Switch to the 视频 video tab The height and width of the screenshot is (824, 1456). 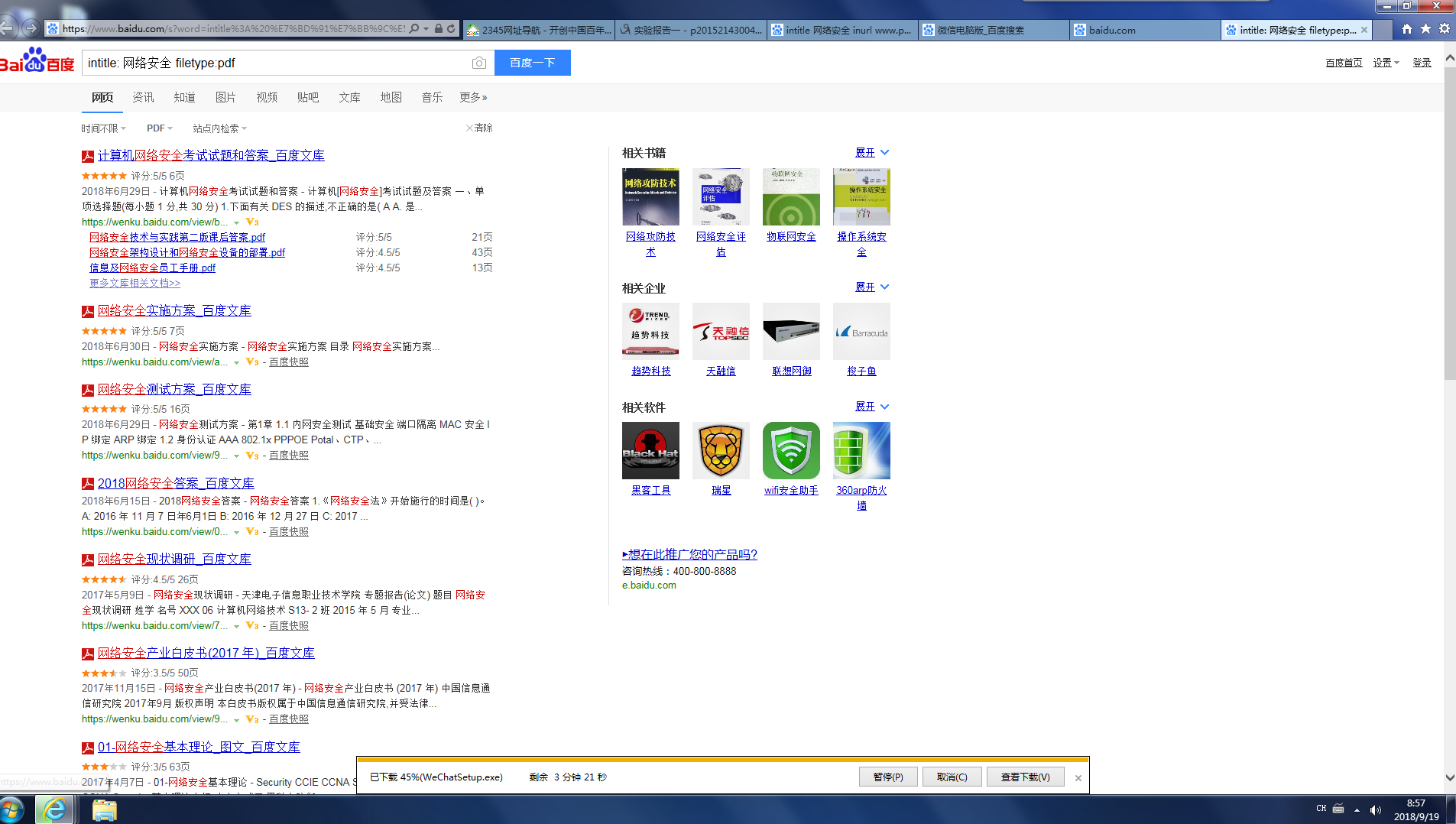pyautogui.click(x=267, y=97)
